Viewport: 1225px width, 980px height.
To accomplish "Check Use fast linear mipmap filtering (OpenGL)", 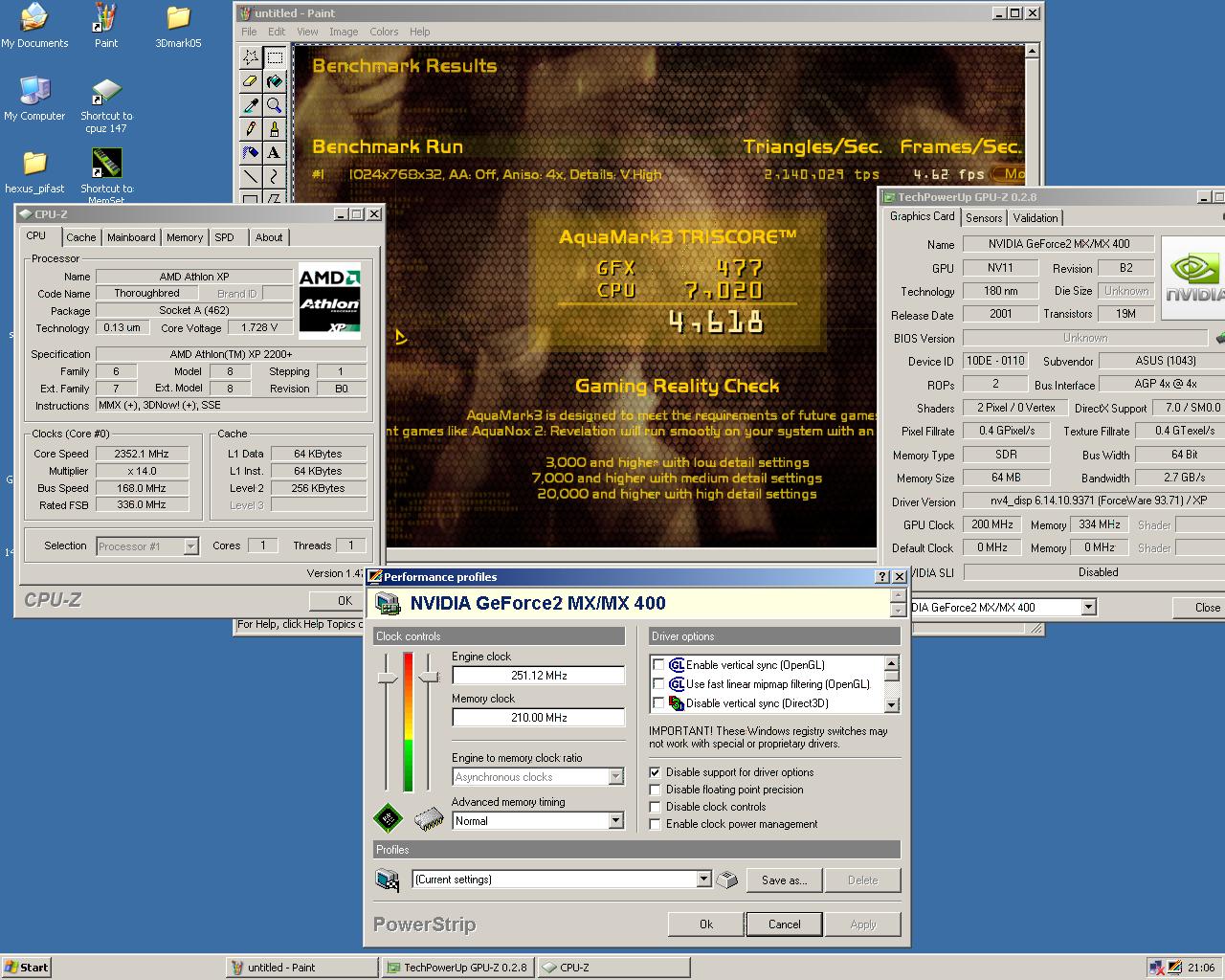I will (658, 684).
